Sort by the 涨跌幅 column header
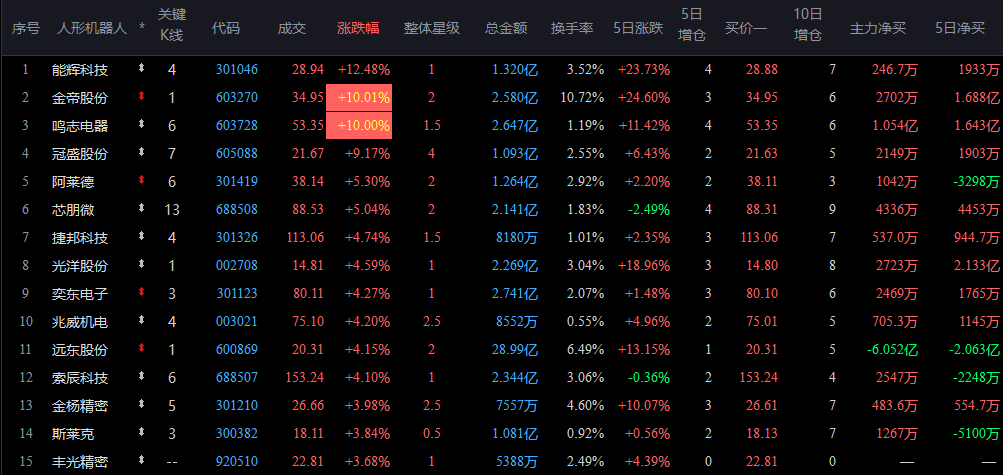This screenshot has width=1003, height=475. point(358,28)
